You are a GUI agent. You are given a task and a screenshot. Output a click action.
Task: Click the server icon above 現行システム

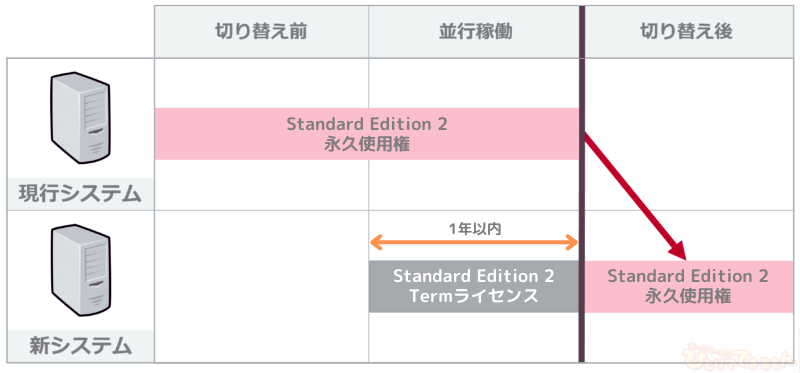[81, 118]
